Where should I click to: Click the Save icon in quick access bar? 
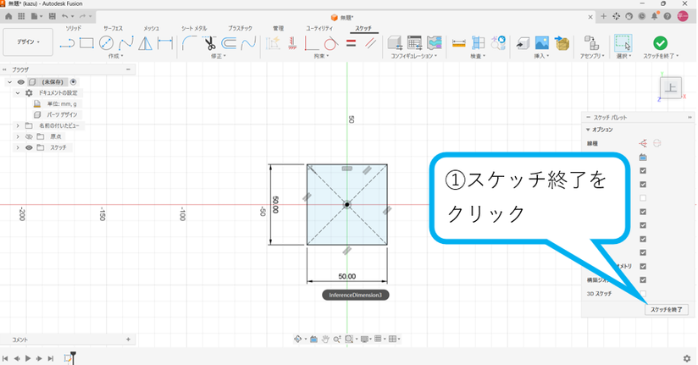coord(52,16)
